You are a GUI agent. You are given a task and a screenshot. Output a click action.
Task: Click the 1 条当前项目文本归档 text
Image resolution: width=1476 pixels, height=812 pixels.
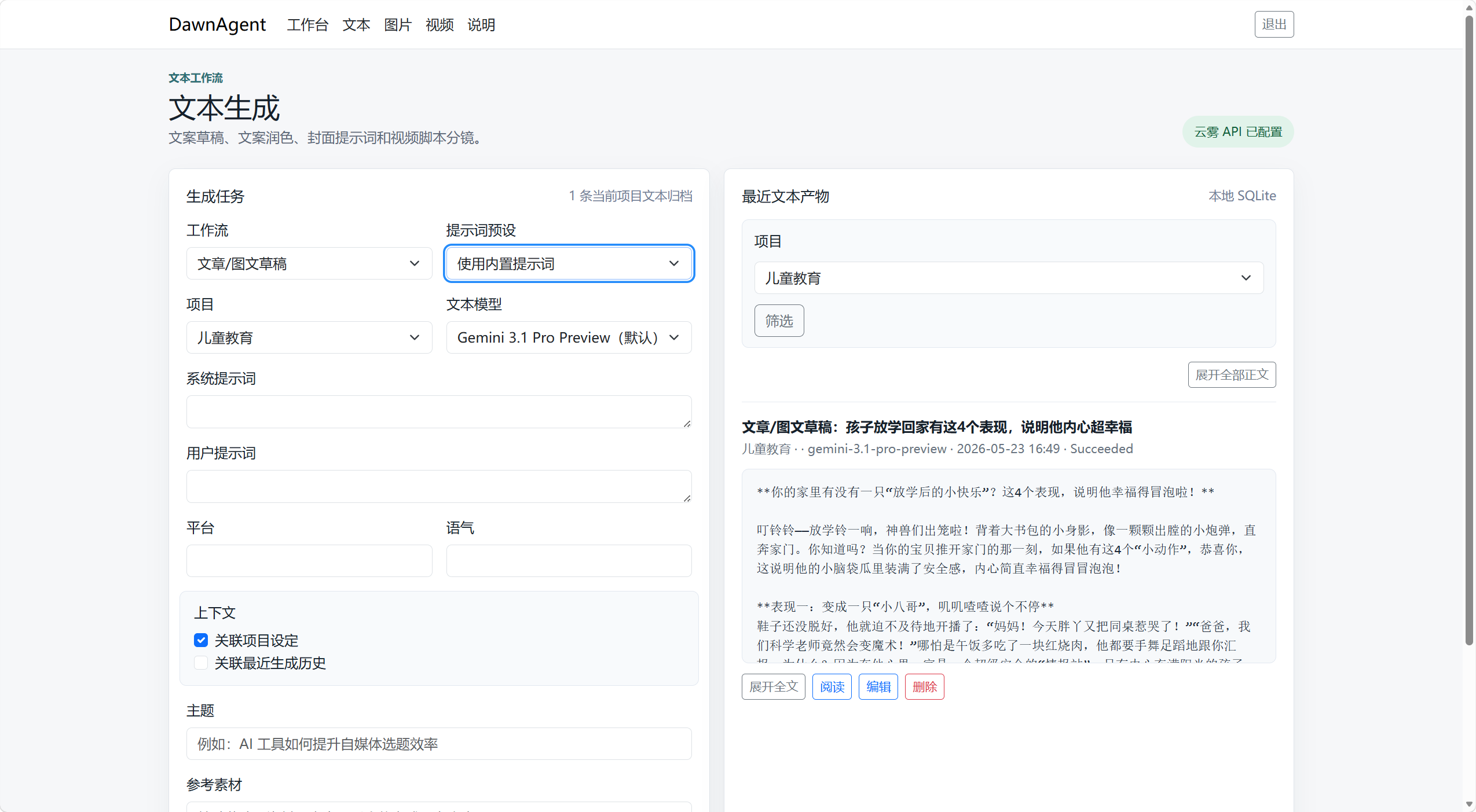pos(630,196)
